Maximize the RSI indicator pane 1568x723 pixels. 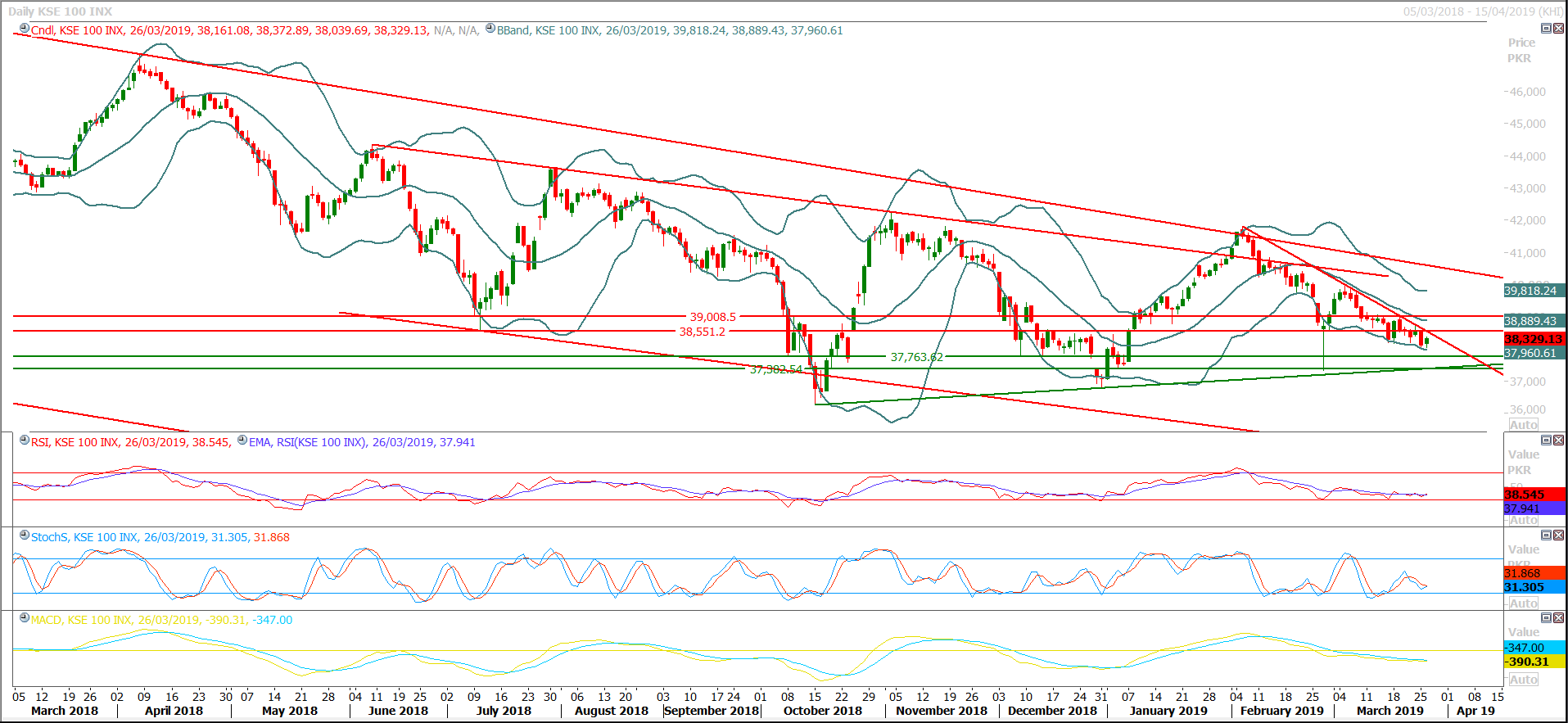pos(1546,441)
